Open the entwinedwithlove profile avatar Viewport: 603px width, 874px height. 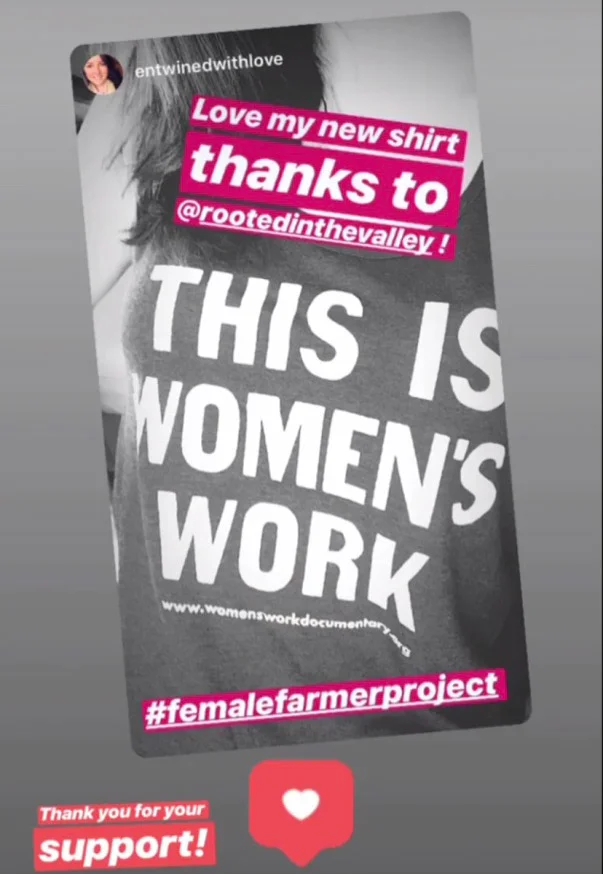point(103,74)
